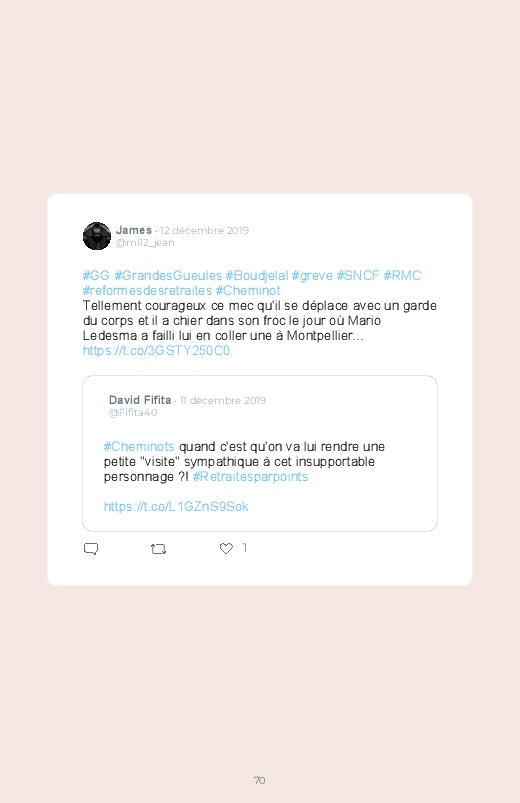520x803 pixels.
Task: Open the #GrandesGueules hashtag
Action: coord(168,276)
